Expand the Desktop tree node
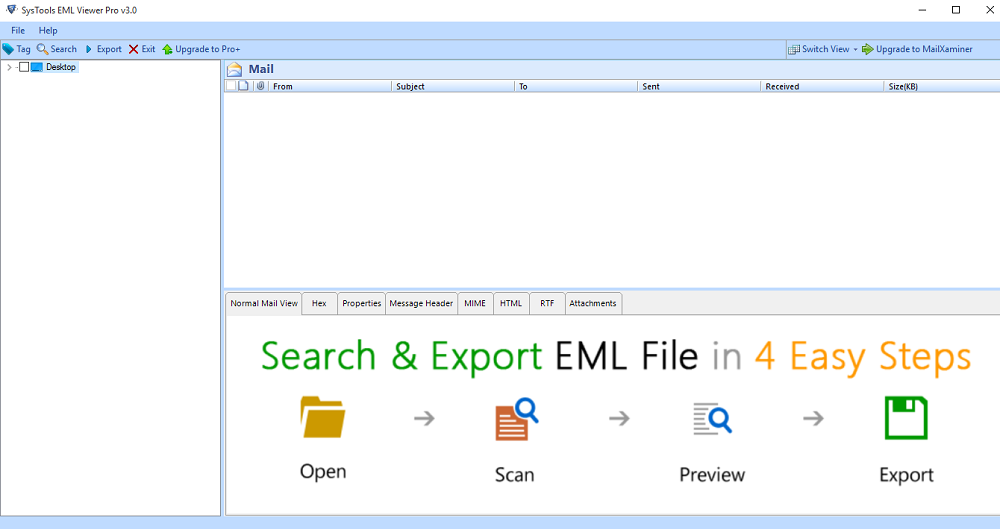 point(9,67)
